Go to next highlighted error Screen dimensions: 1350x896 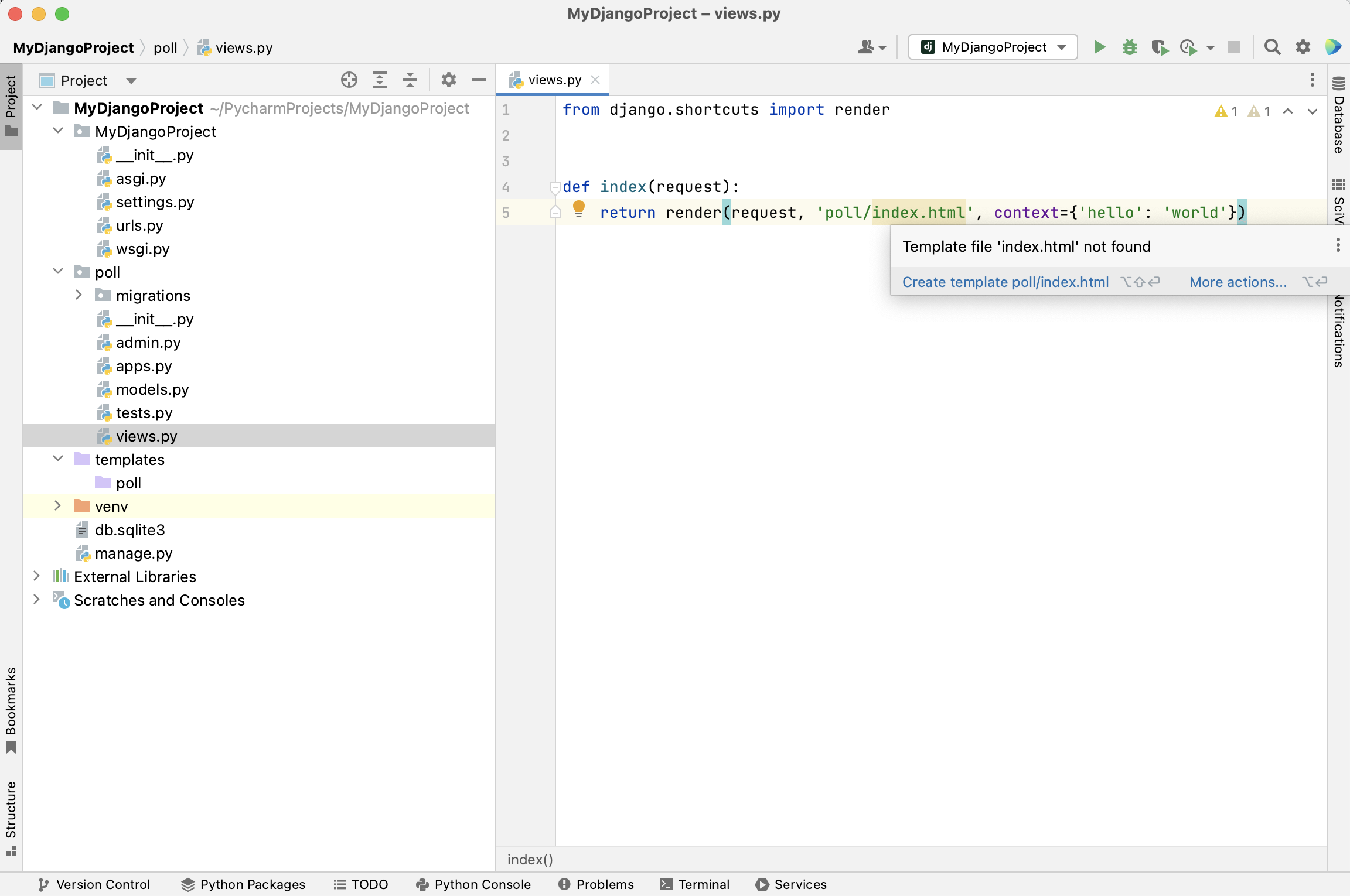[1312, 111]
